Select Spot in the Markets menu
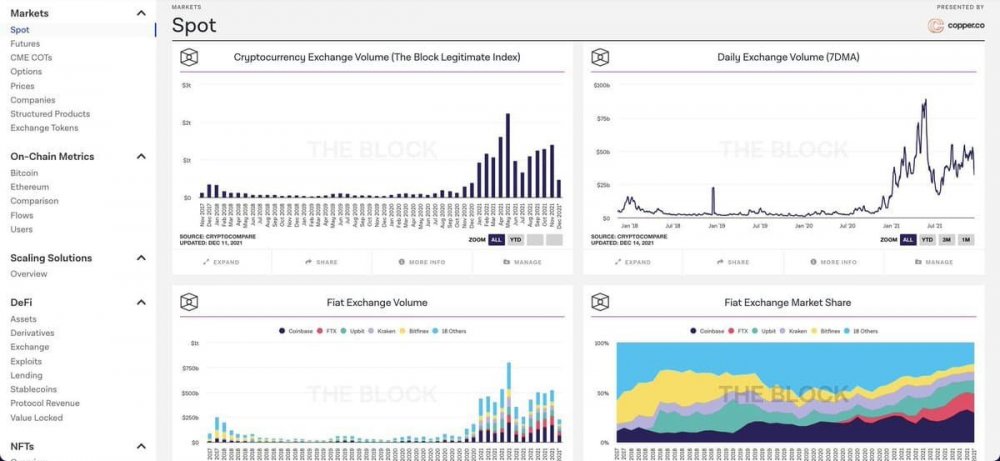 tap(20, 30)
